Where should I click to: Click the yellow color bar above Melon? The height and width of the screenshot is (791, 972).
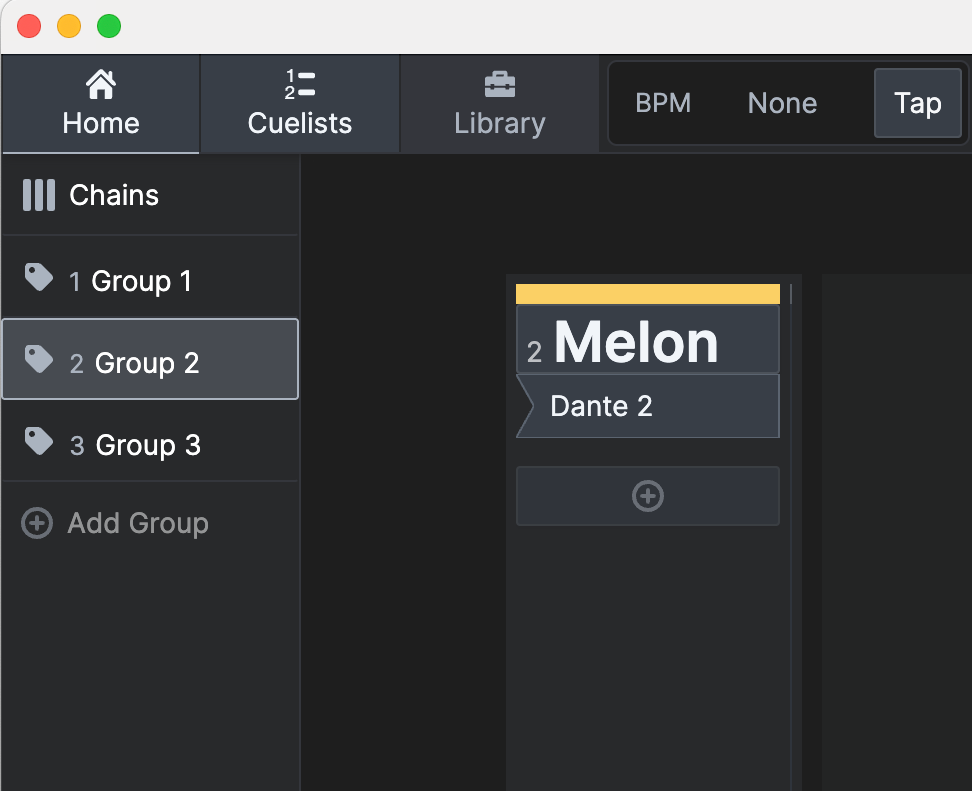pos(647,294)
